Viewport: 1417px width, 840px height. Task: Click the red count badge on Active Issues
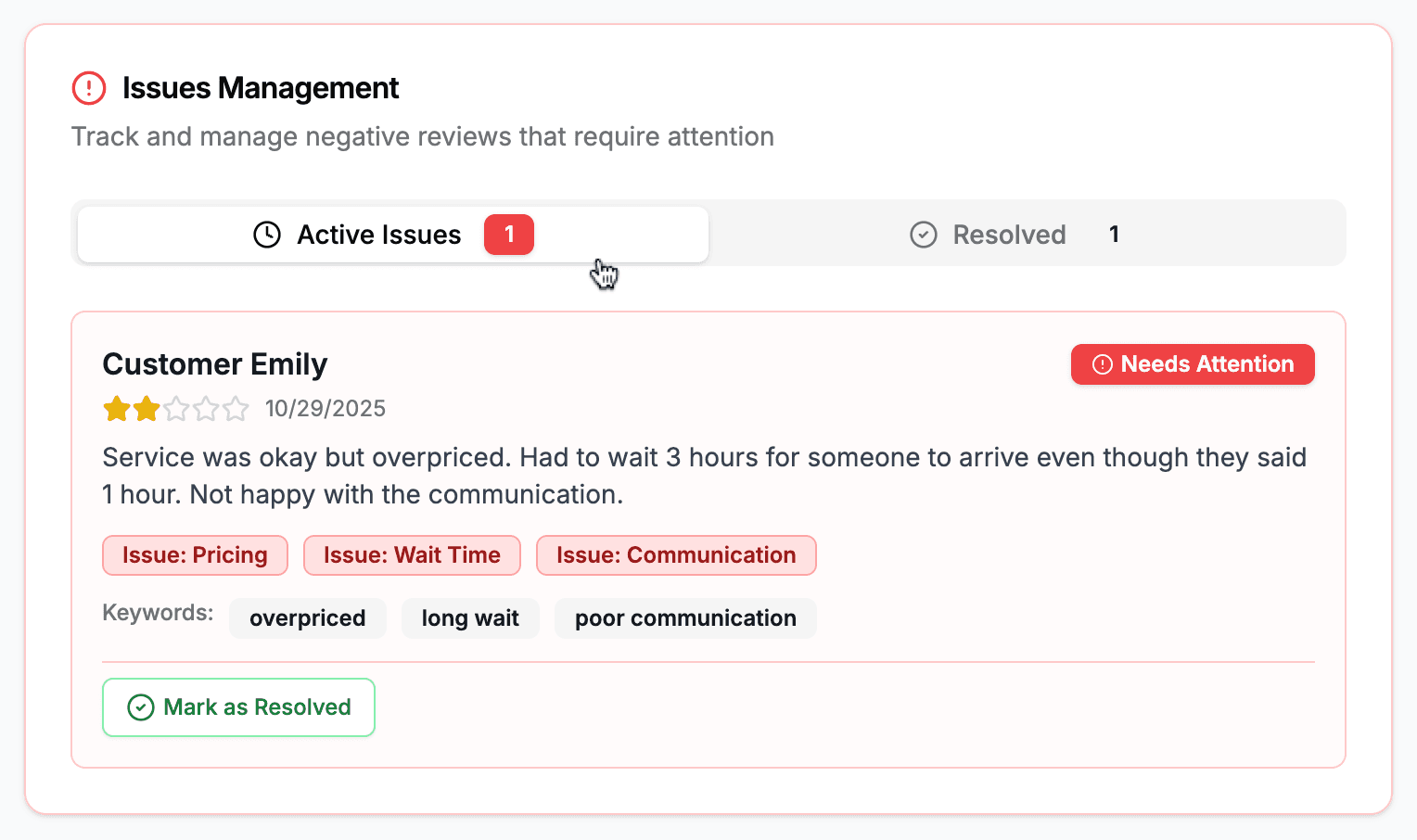[x=508, y=235]
